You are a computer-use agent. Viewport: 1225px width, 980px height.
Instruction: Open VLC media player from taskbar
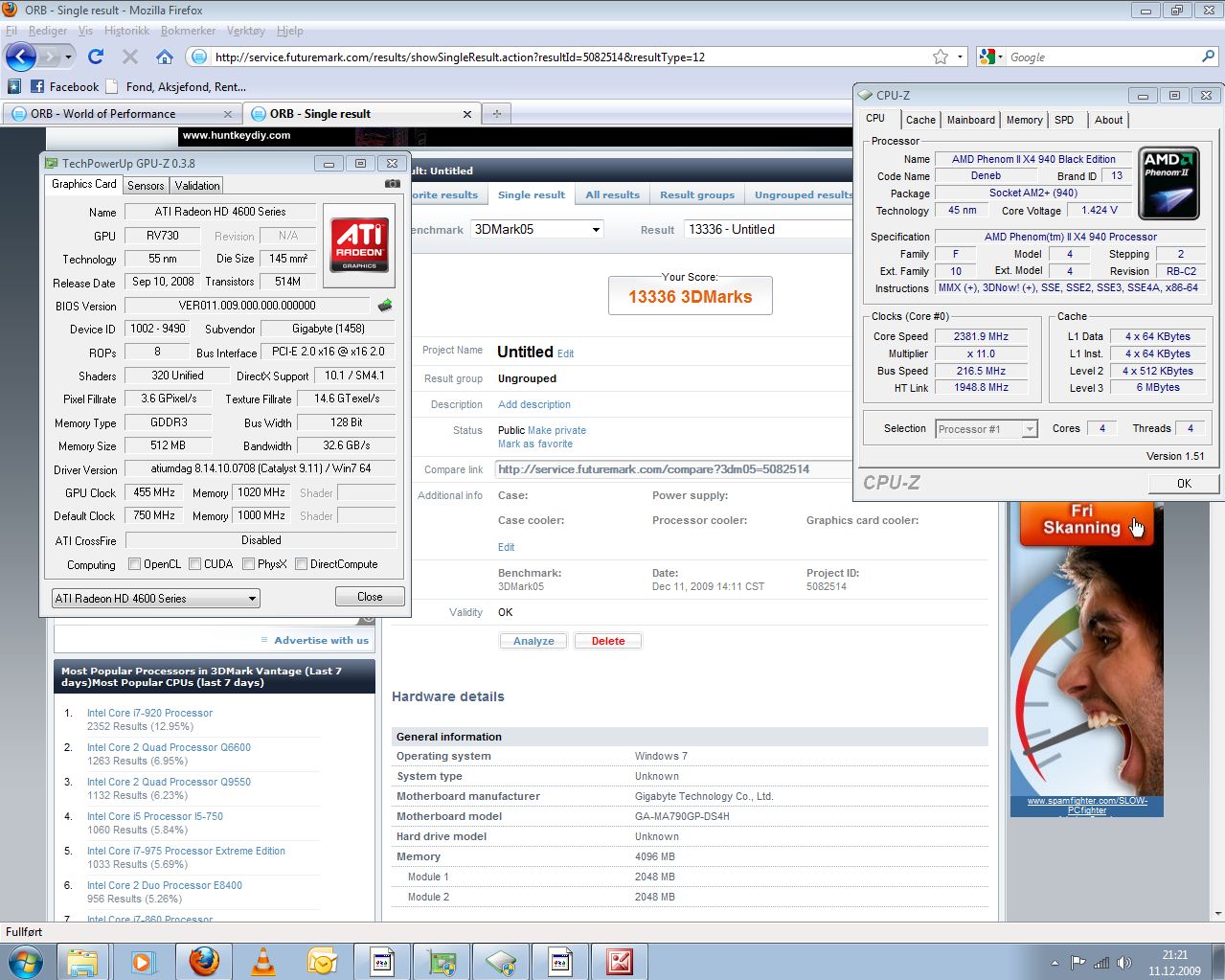(x=263, y=961)
